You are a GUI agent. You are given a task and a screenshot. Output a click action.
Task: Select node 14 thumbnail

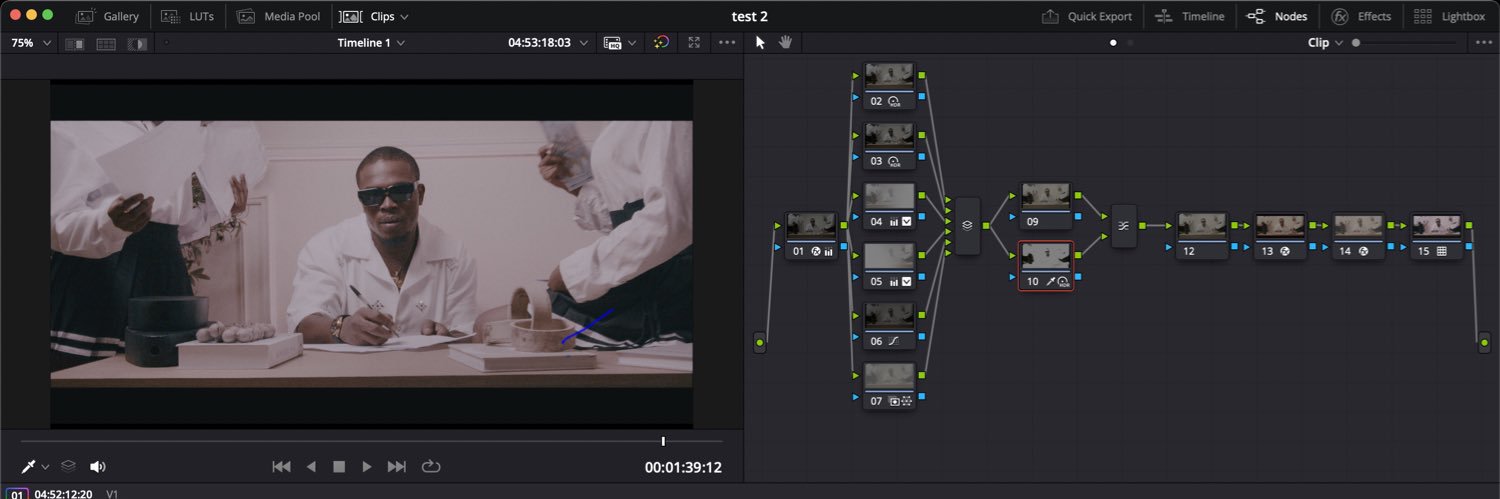point(1358,226)
